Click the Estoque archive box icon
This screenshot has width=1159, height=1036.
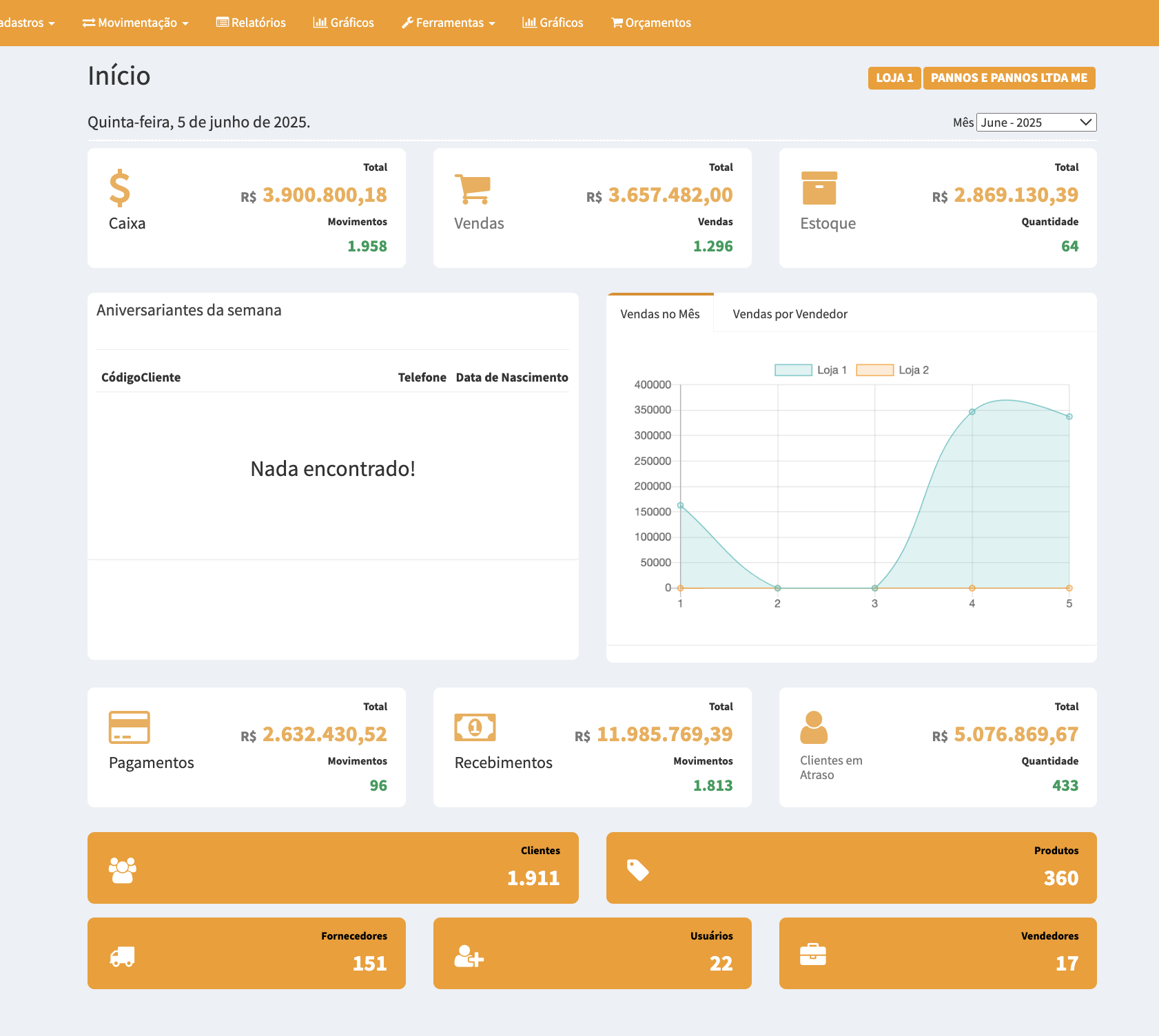tap(819, 188)
